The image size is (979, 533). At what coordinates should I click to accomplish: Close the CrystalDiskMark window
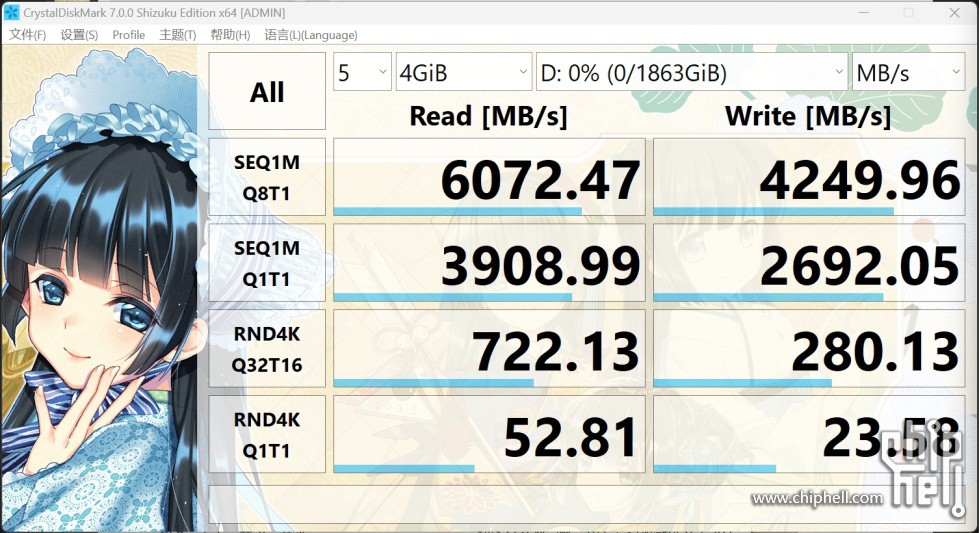point(955,12)
